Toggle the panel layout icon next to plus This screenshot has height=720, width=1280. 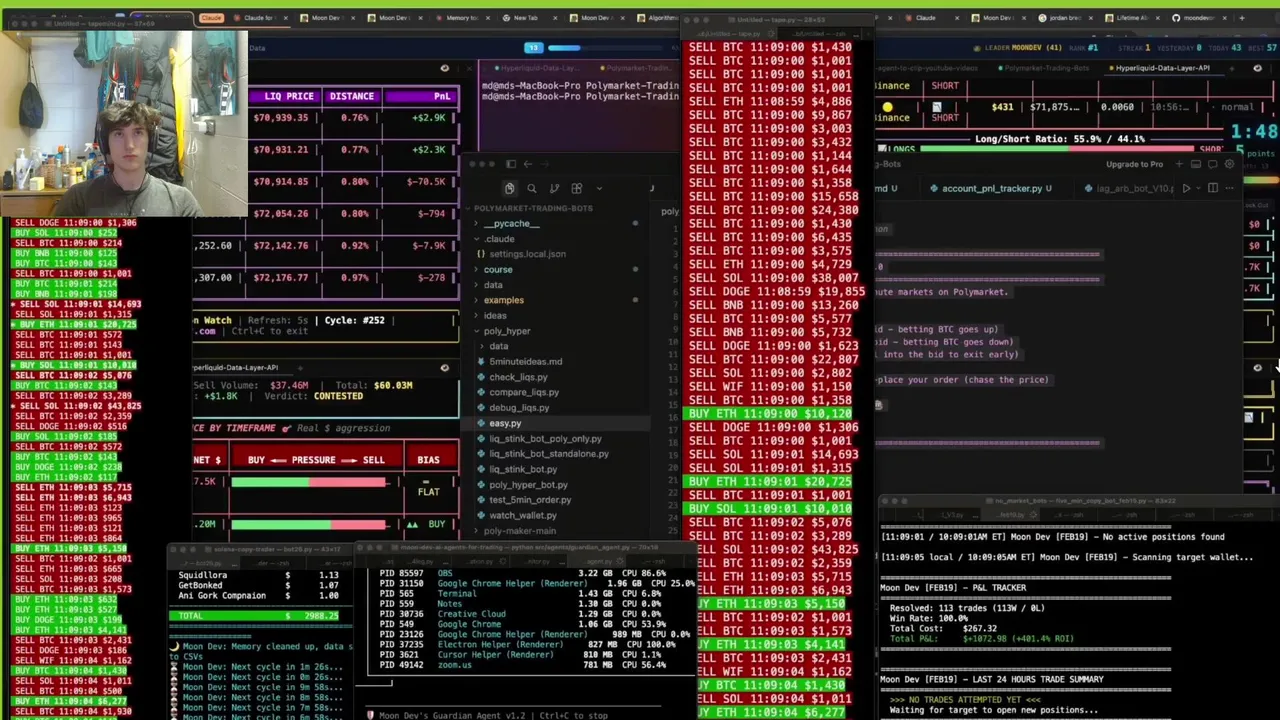[1197, 164]
